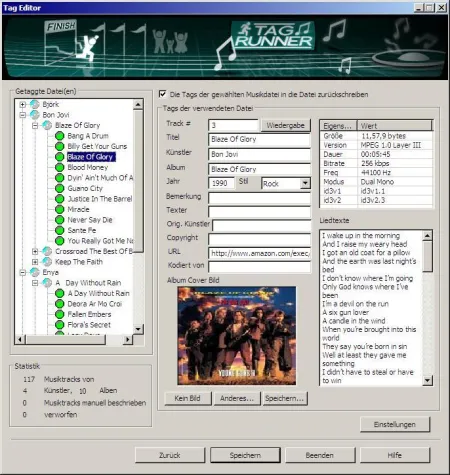Click into the Orig. Künstler field
450x475 pixels.
pos(261,225)
